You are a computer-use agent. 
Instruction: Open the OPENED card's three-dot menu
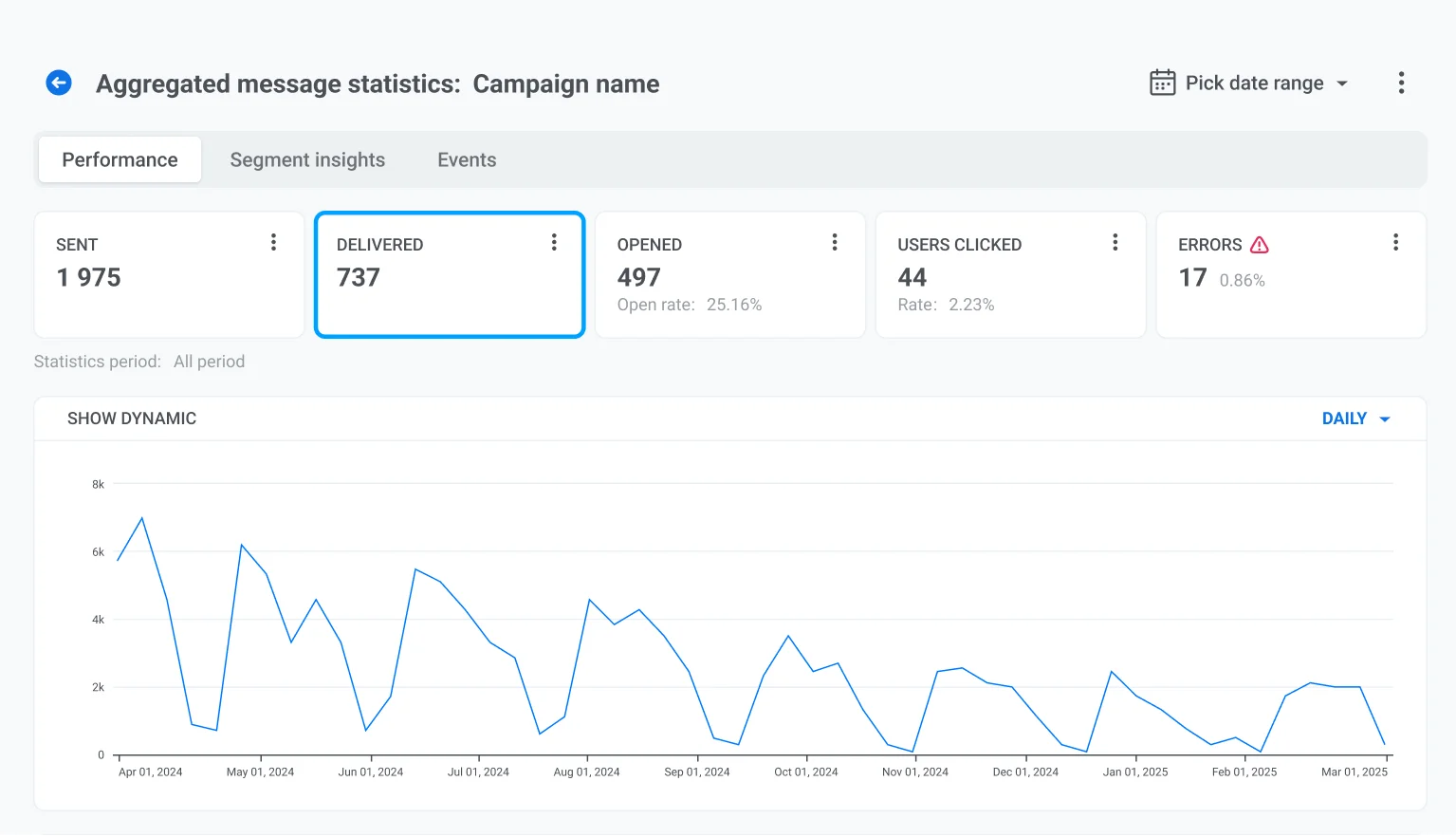tap(835, 243)
